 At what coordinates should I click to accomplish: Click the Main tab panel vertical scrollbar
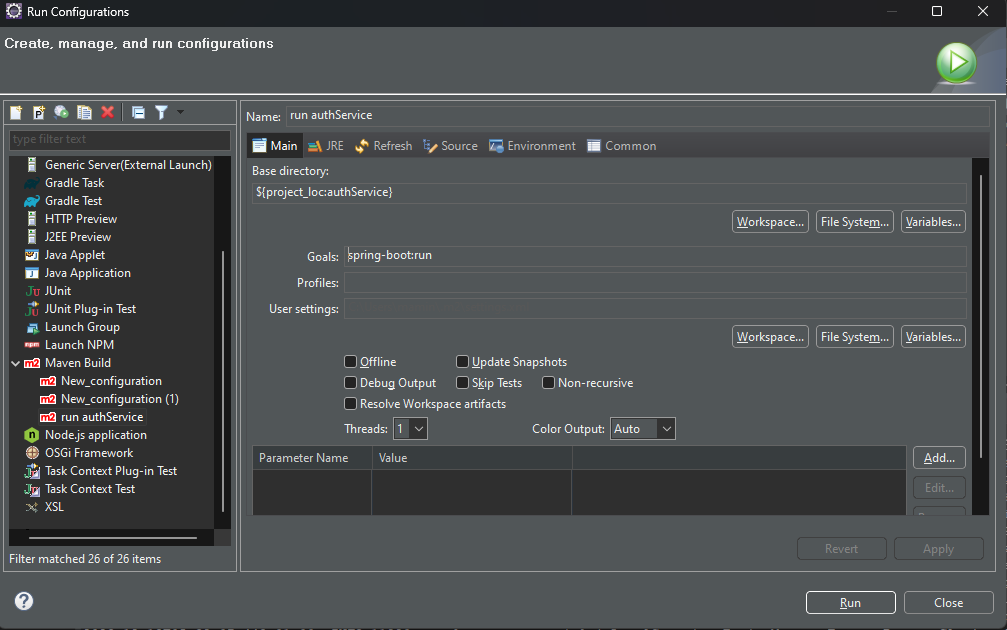pos(981,315)
